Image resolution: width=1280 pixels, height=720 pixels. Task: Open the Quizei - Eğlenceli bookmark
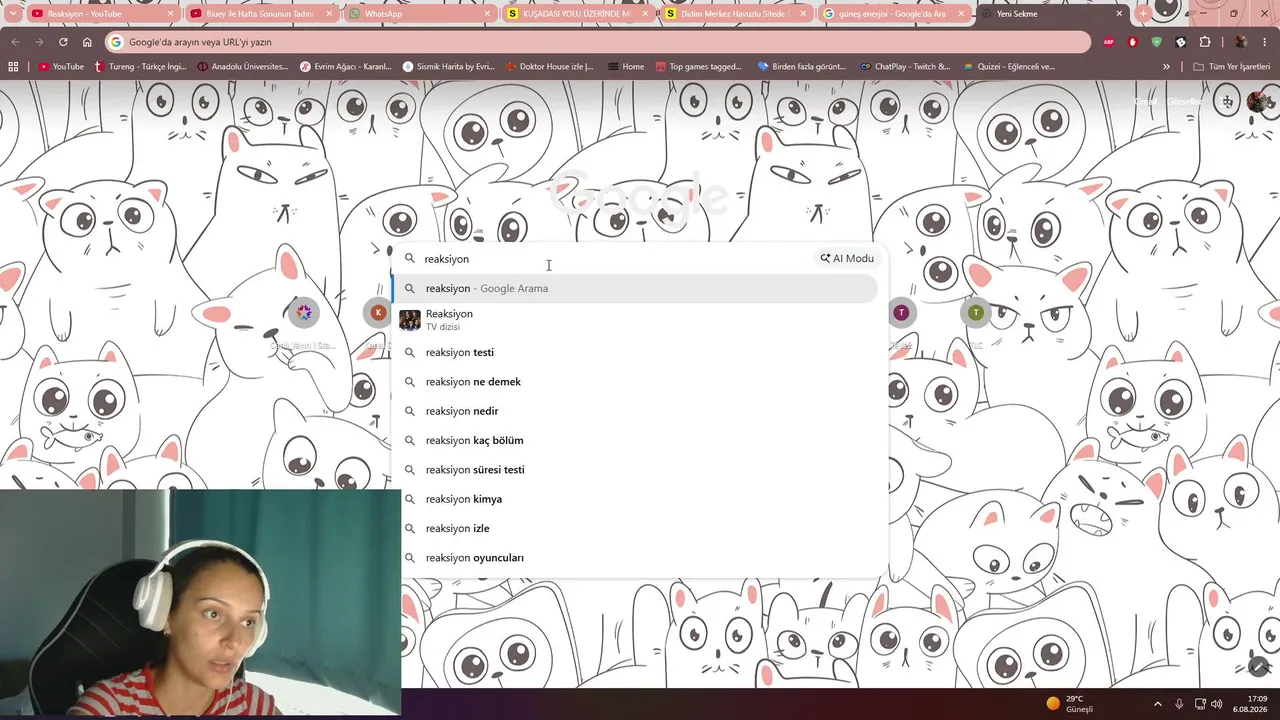(x=1009, y=66)
